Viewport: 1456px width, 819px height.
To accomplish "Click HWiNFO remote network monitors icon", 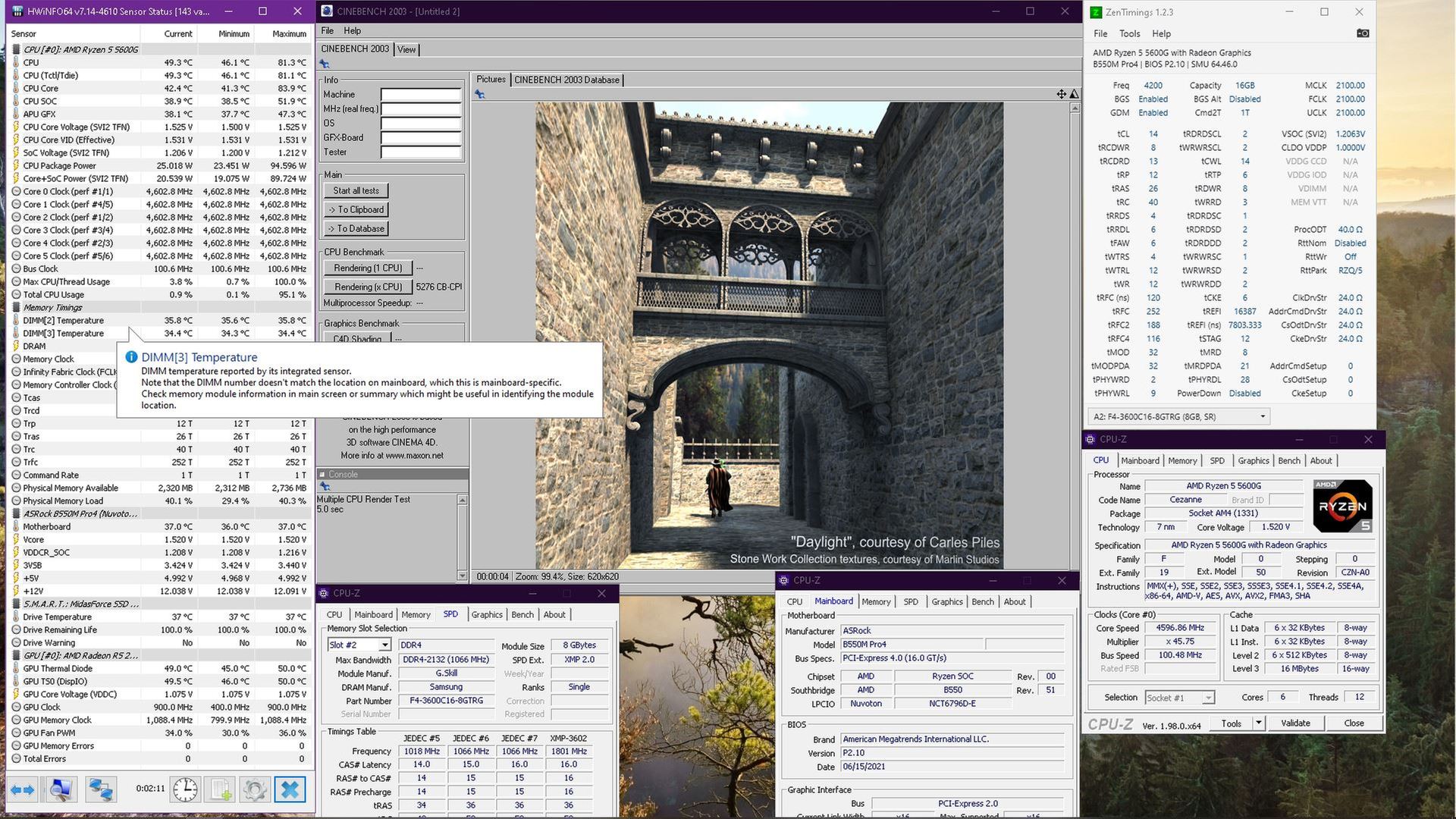I will tap(100, 789).
